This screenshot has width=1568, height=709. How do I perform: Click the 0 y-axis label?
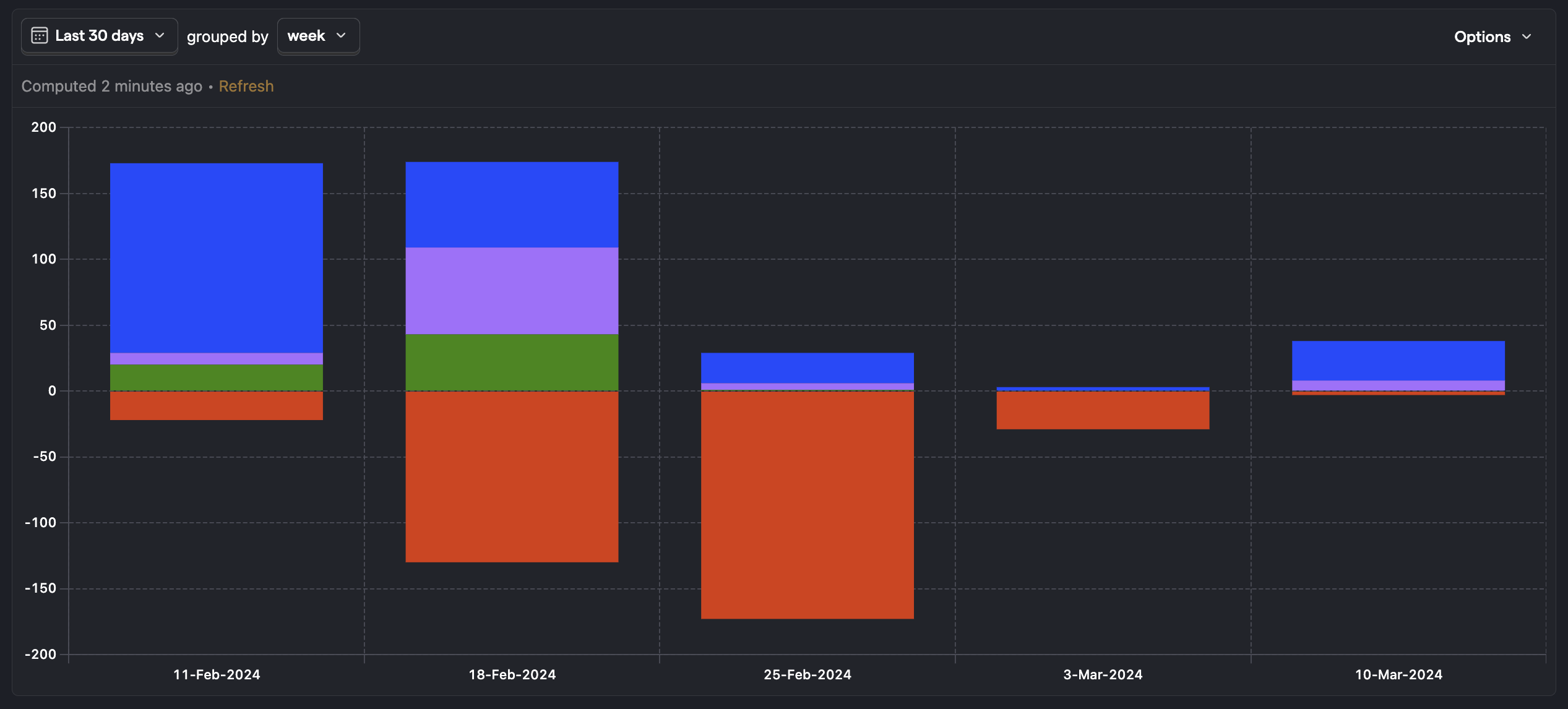(x=52, y=391)
